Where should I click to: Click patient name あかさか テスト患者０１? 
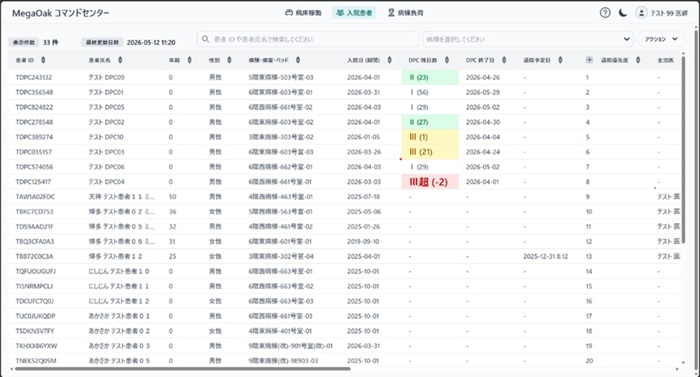click(119, 316)
